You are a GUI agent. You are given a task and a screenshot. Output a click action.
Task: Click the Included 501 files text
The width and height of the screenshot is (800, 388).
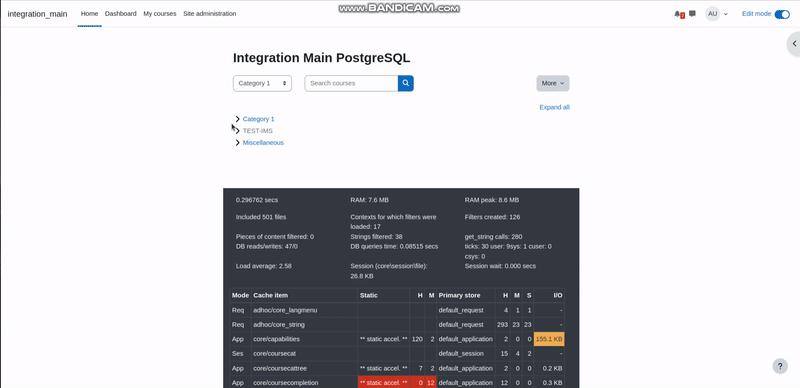tap(261, 216)
